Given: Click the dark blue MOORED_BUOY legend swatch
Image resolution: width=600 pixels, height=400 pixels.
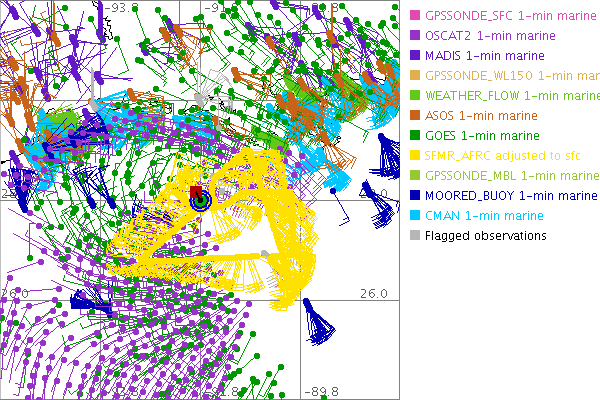Looking at the screenshot, I should tap(415, 196).
